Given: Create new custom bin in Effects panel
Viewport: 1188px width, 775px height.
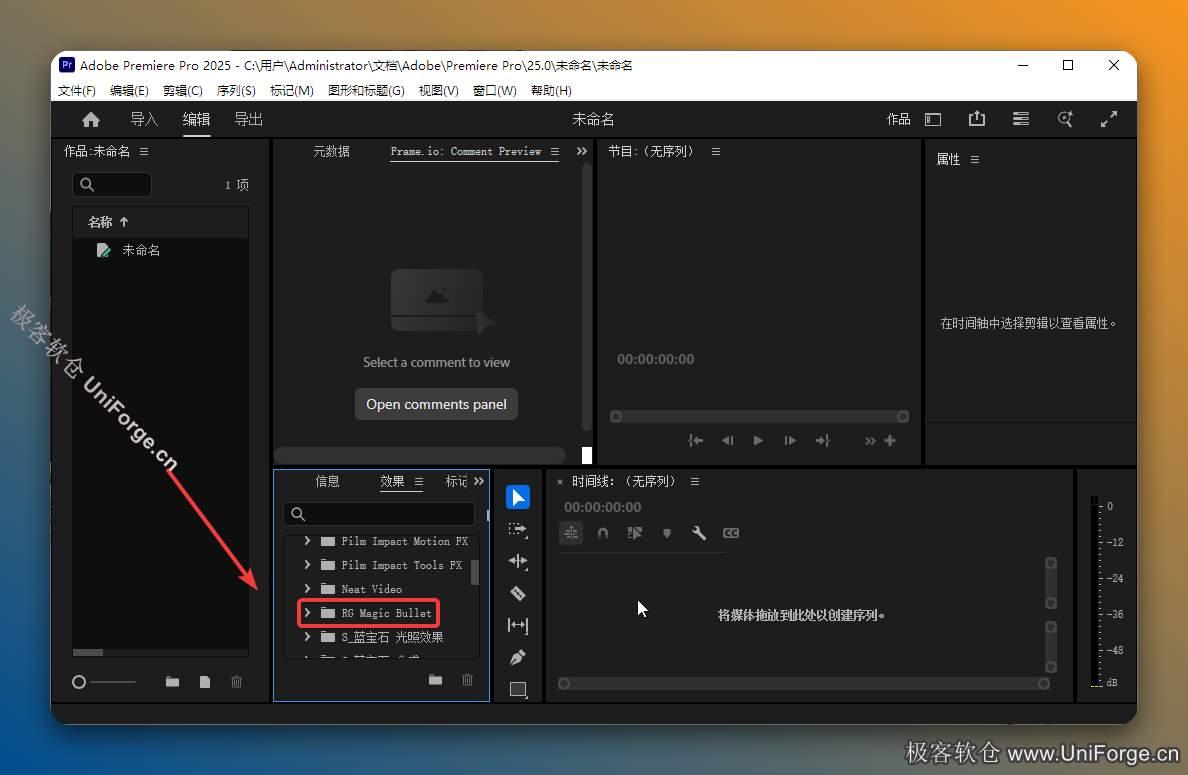Looking at the screenshot, I should pos(436,680).
